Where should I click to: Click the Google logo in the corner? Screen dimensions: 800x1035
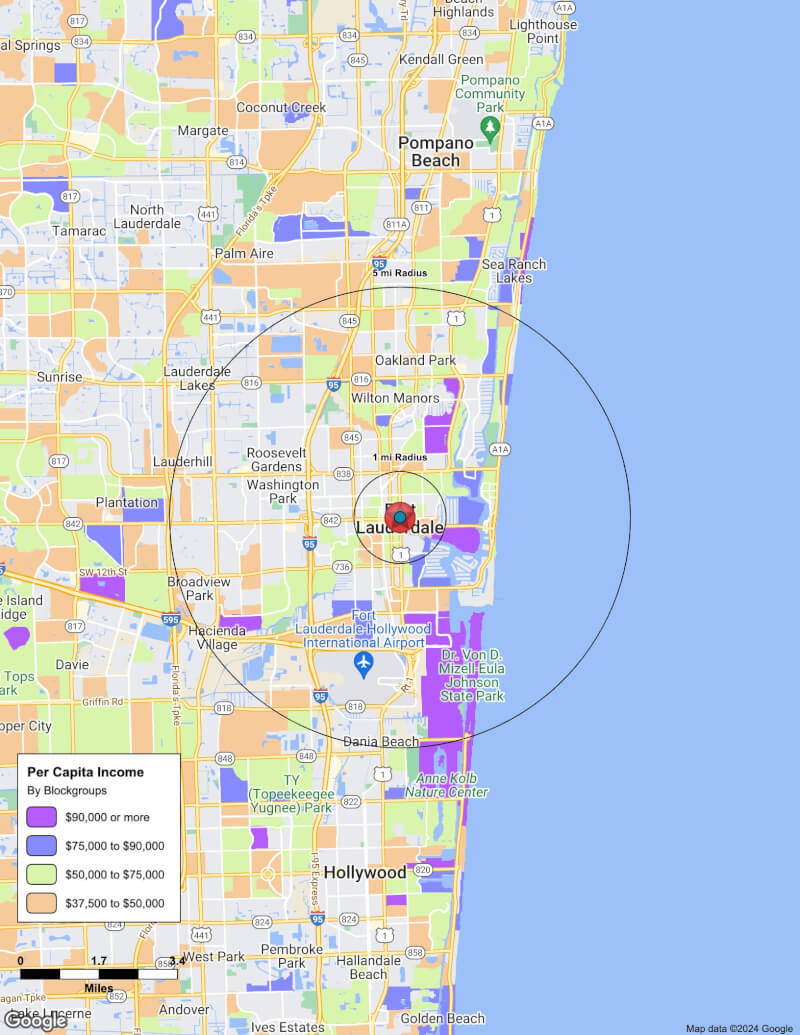[35, 1020]
